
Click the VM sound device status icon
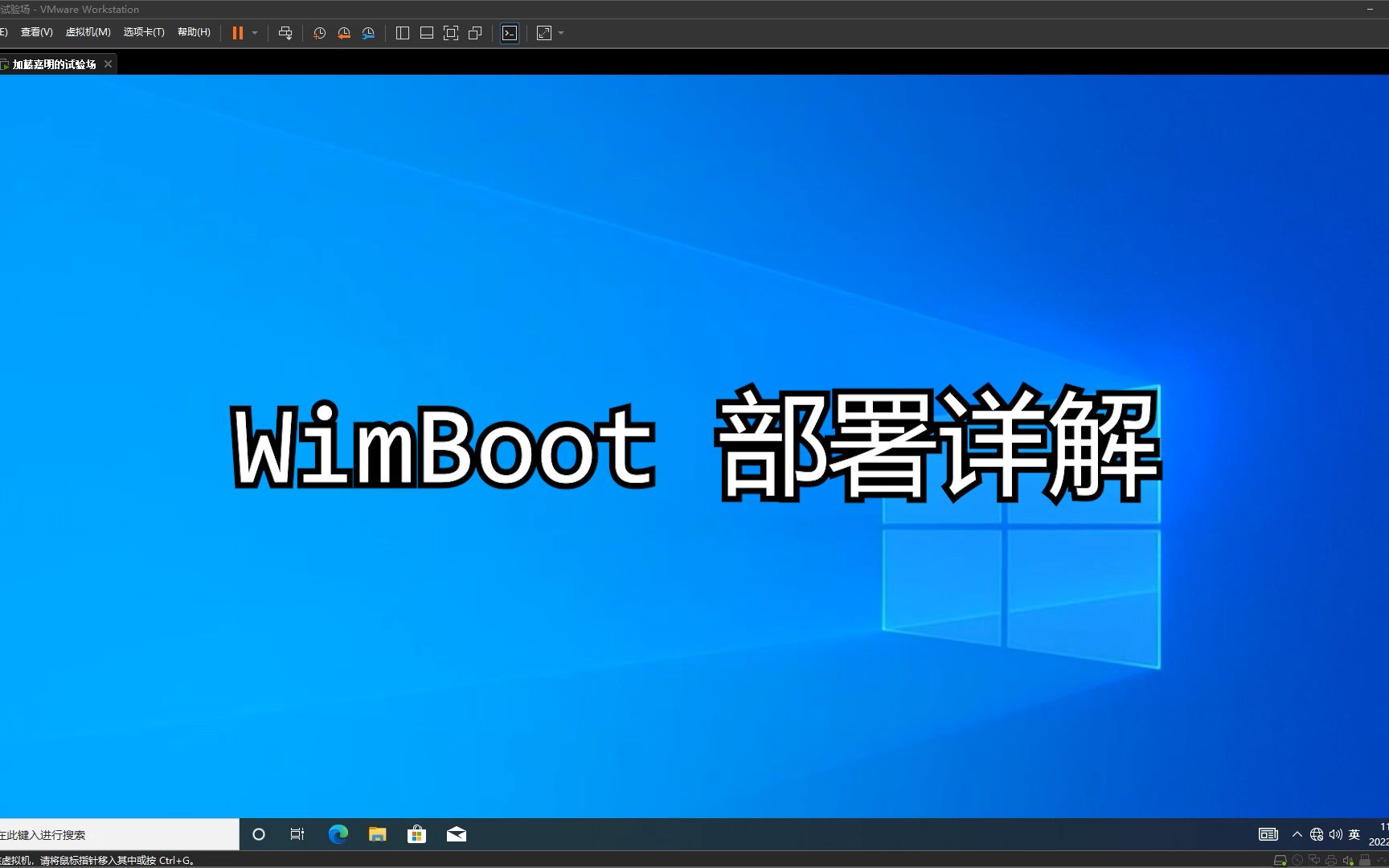pyautogui.click(x=1347, y=860)
